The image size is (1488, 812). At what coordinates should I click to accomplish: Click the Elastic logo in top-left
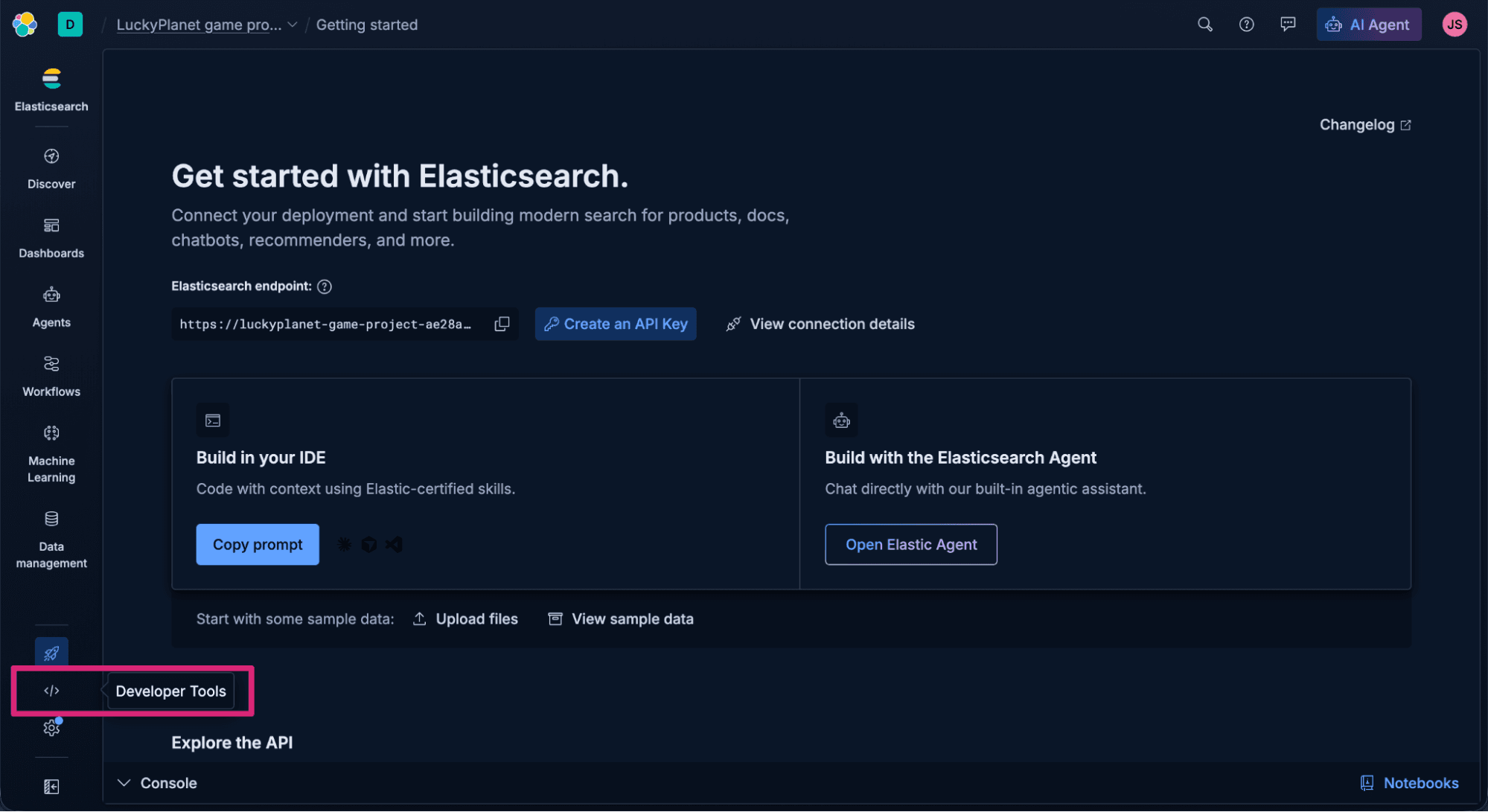tap(25, 25)
